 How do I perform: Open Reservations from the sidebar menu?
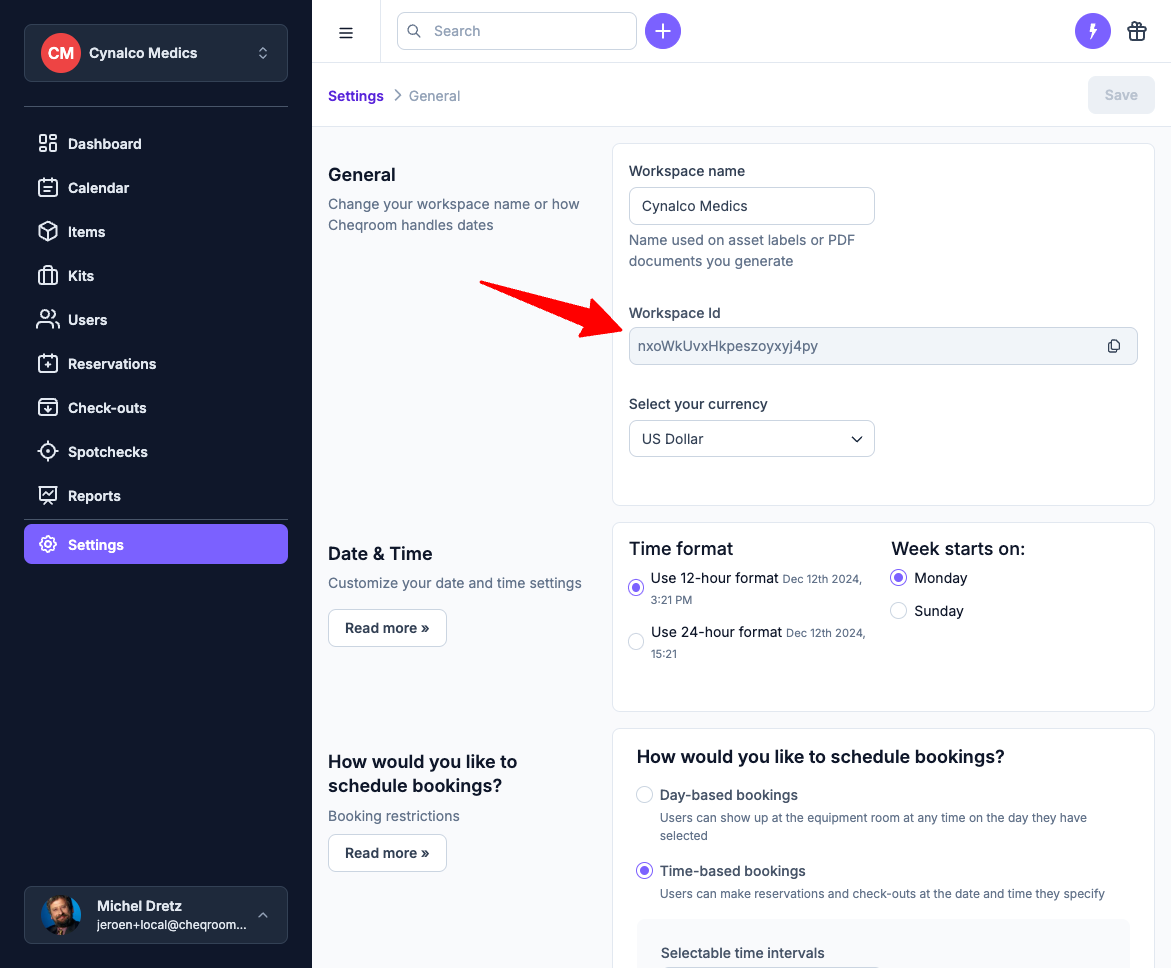(x=111, y=364)
